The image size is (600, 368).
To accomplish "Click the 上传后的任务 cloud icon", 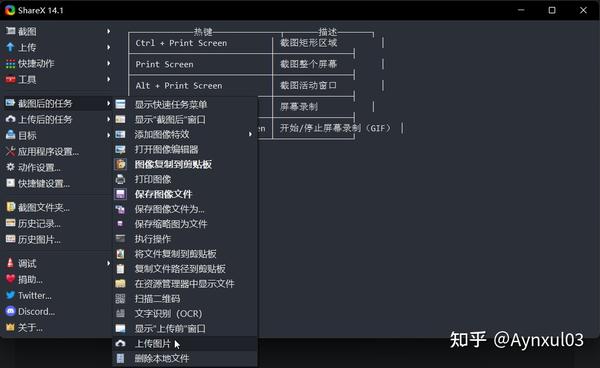I will (x=10, y=119).
